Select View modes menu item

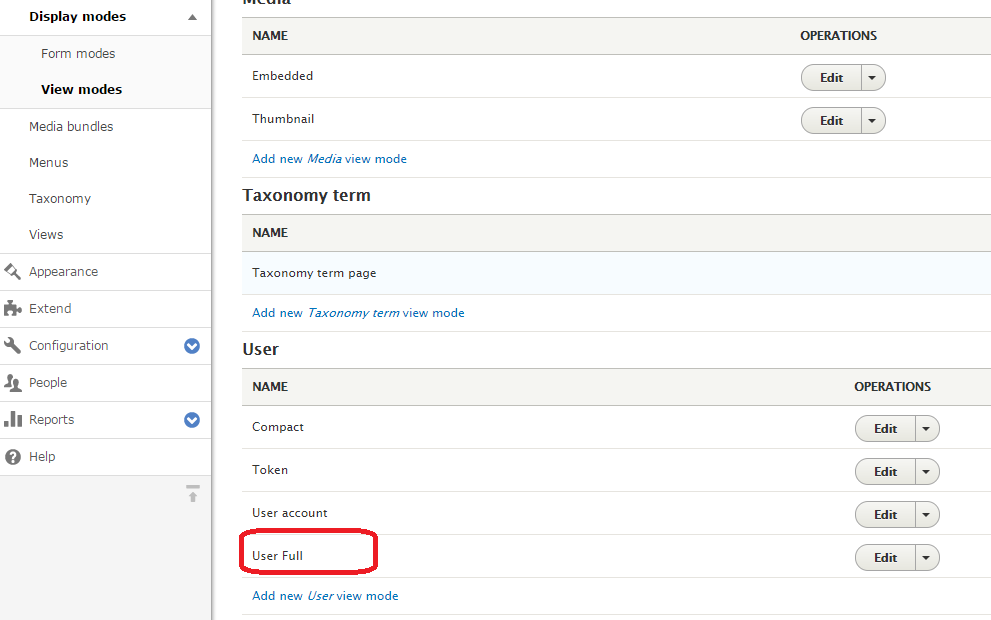(x=81, y=89)
